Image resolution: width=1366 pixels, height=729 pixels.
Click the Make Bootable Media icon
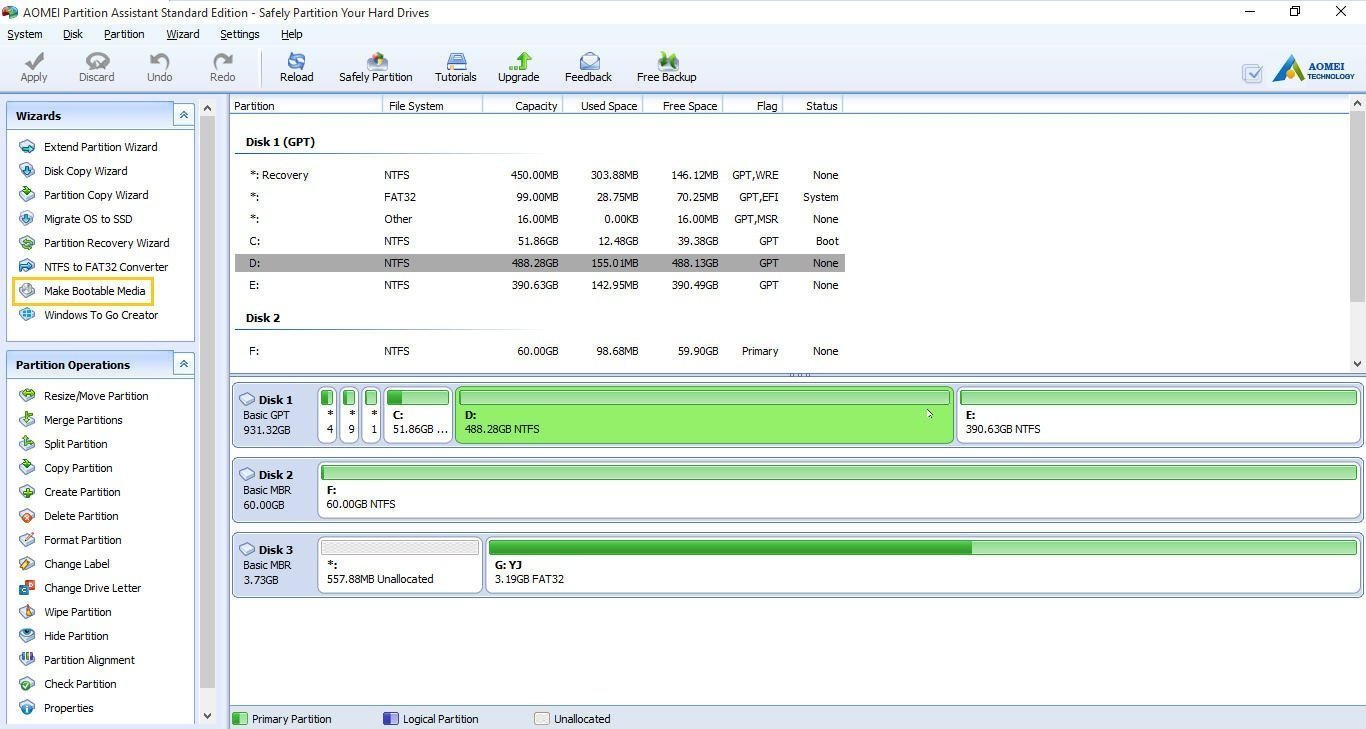click(x=27, y=291)
